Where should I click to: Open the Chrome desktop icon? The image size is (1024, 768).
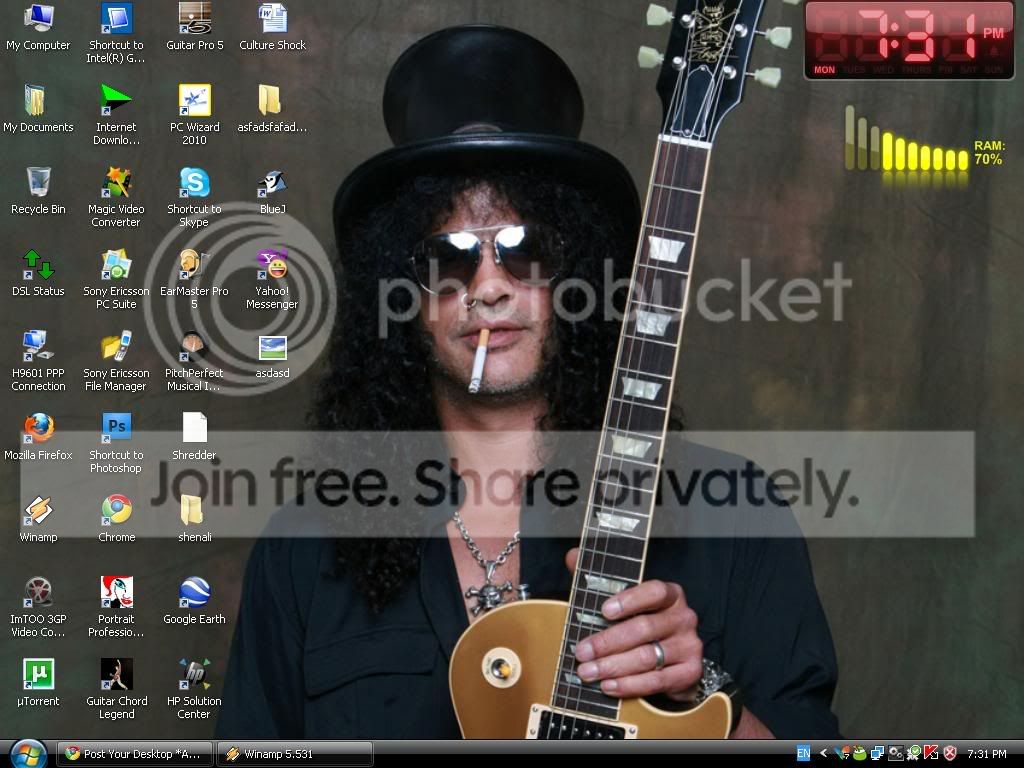tap(116, 519)
